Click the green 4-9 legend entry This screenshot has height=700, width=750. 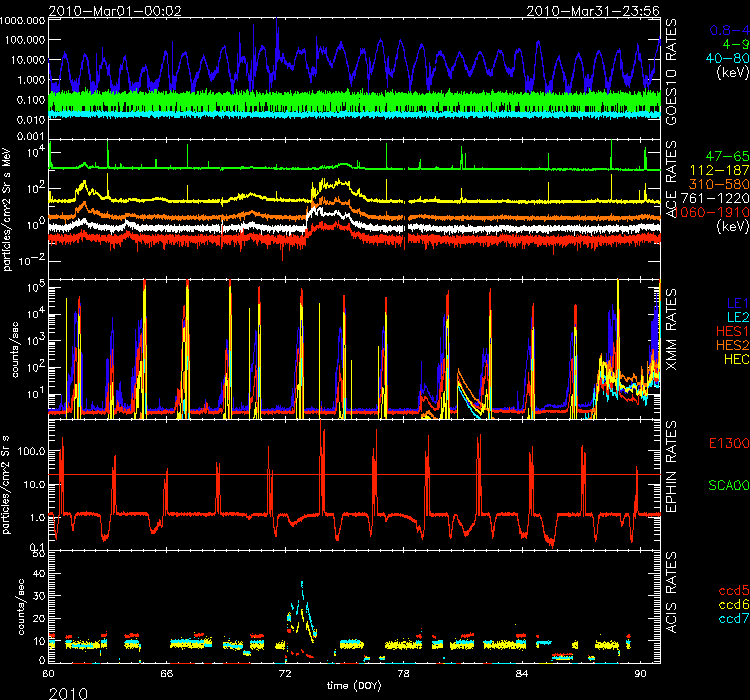tap(736, 44)
